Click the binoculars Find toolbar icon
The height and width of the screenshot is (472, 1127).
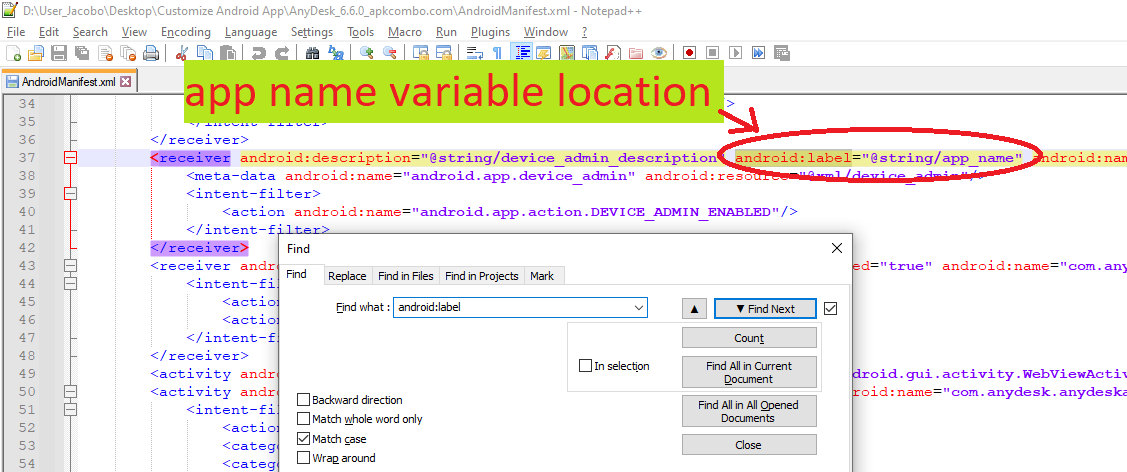tap(313, 53)
